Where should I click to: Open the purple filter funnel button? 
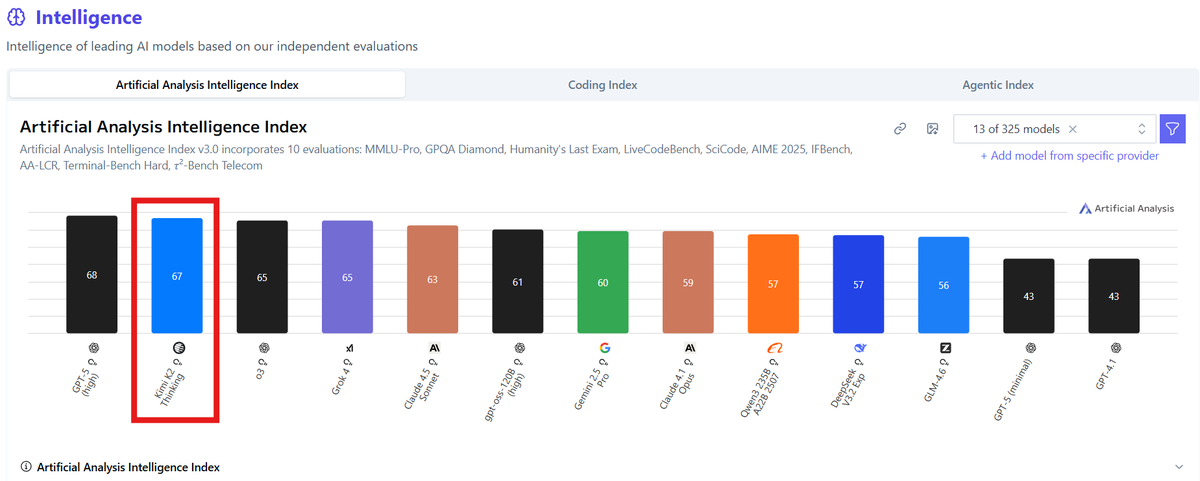(x=1172, y=129)
